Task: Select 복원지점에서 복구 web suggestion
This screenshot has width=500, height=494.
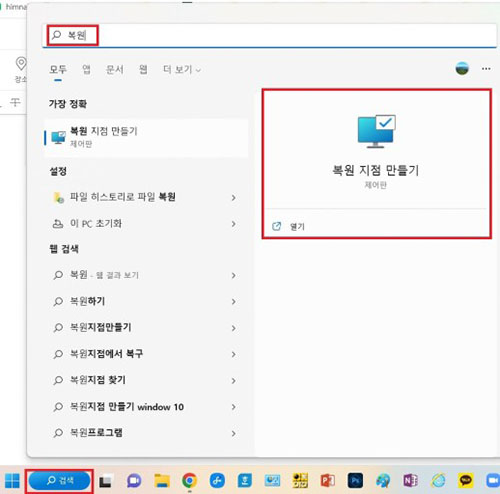Action: [146, 354]
